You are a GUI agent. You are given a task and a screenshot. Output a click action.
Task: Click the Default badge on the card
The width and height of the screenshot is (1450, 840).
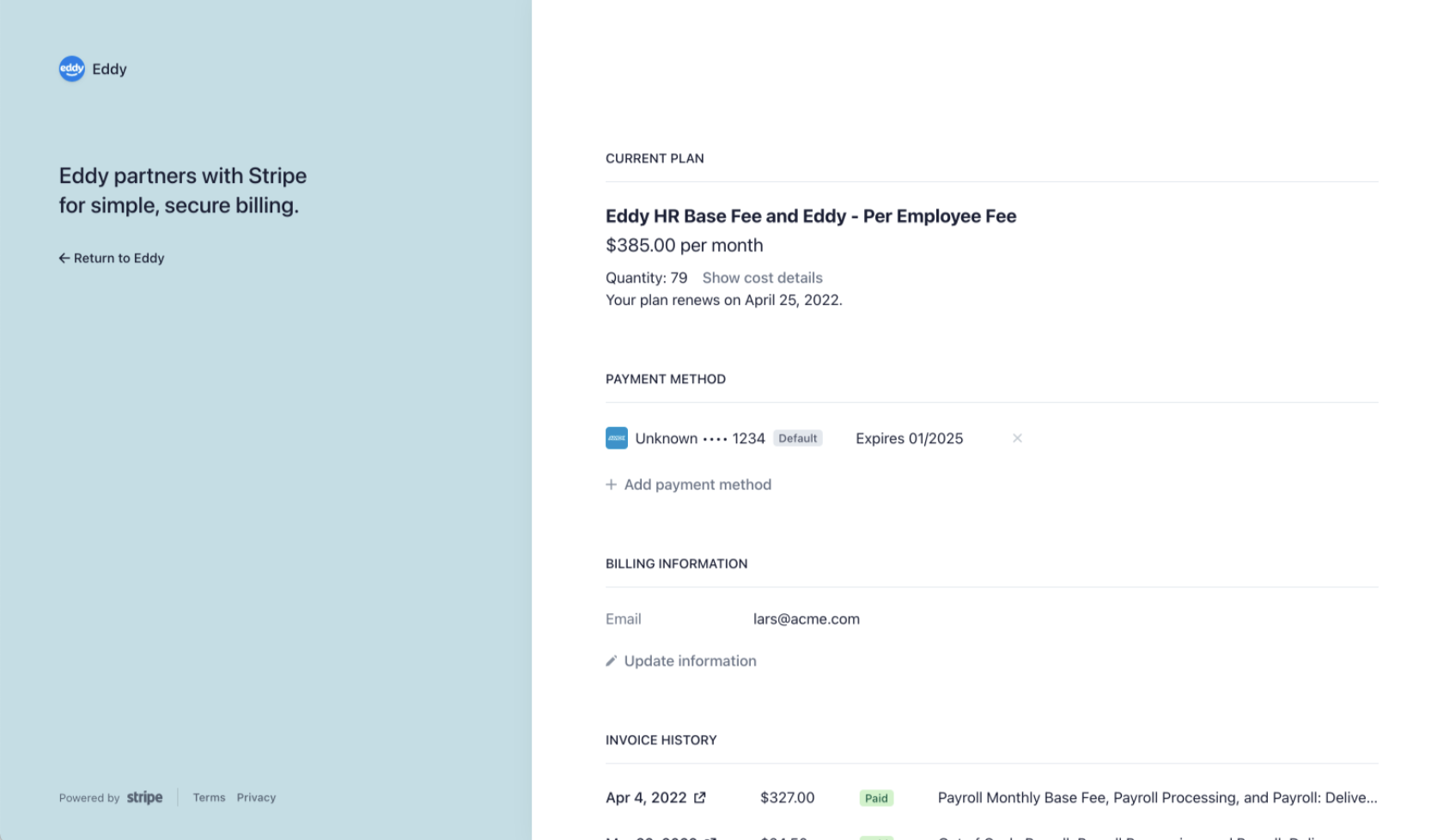tap(798, 438)
